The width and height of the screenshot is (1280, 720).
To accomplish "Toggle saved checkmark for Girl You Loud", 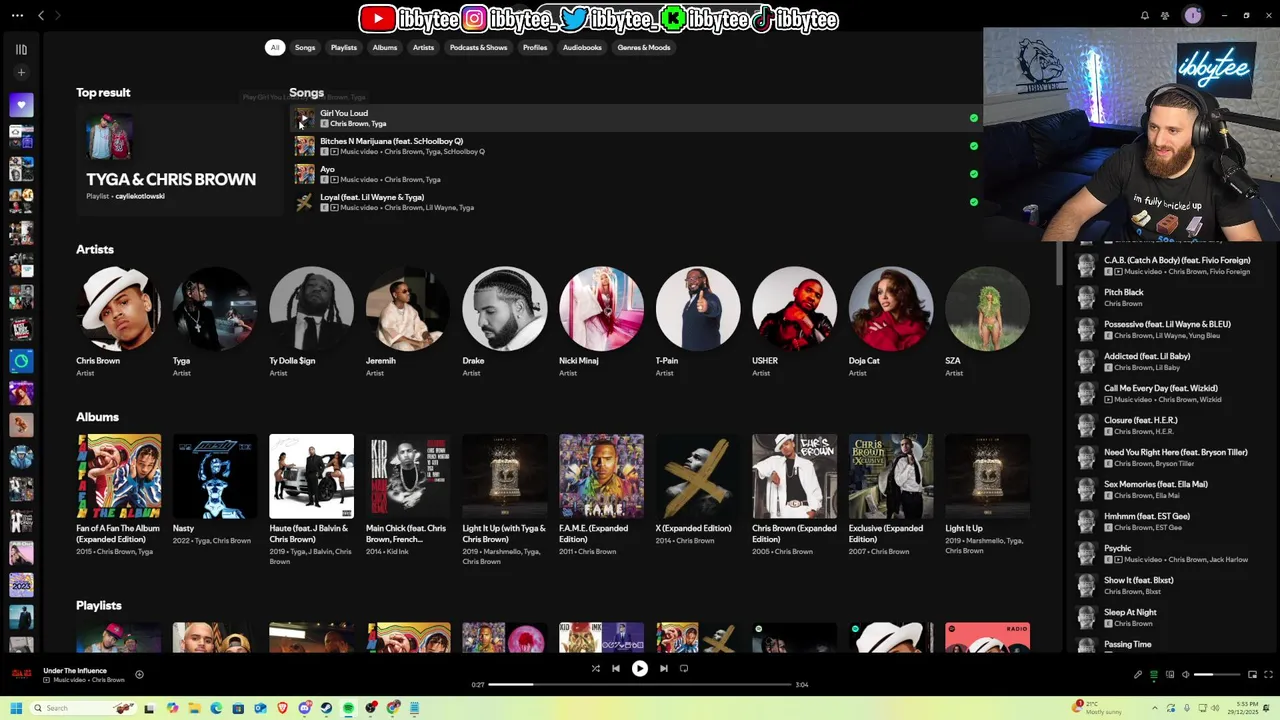I will coord(974,118).
